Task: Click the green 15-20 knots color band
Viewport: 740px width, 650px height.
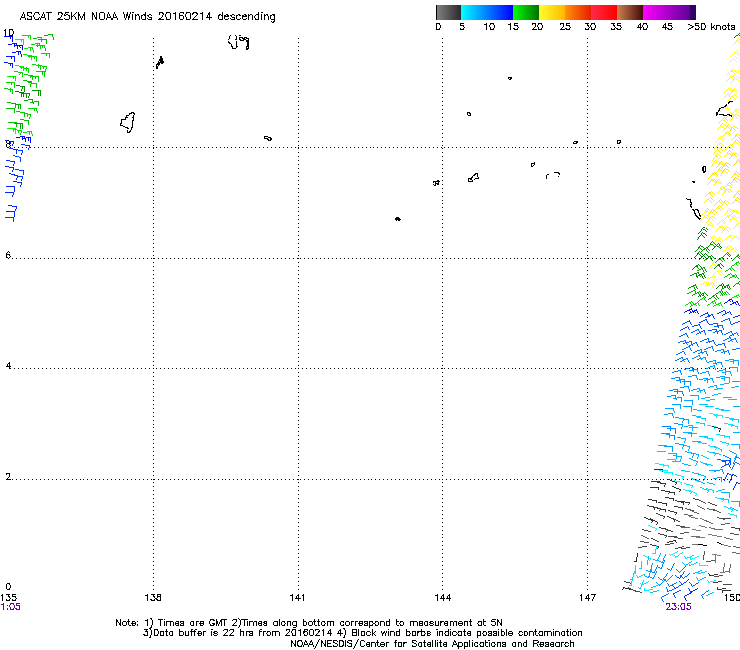Action: pos(526,12)
